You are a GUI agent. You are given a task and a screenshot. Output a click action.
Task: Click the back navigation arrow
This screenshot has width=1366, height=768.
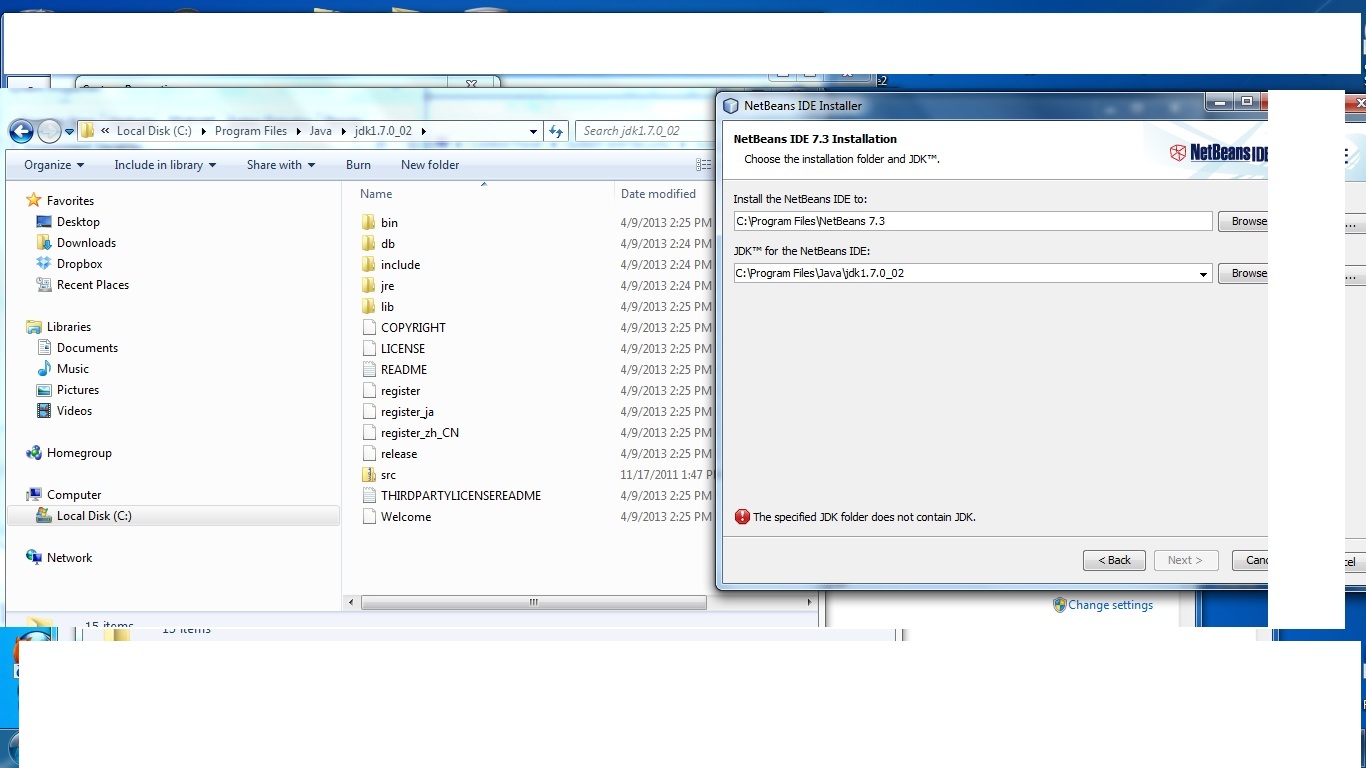click(x=21, y=131)
